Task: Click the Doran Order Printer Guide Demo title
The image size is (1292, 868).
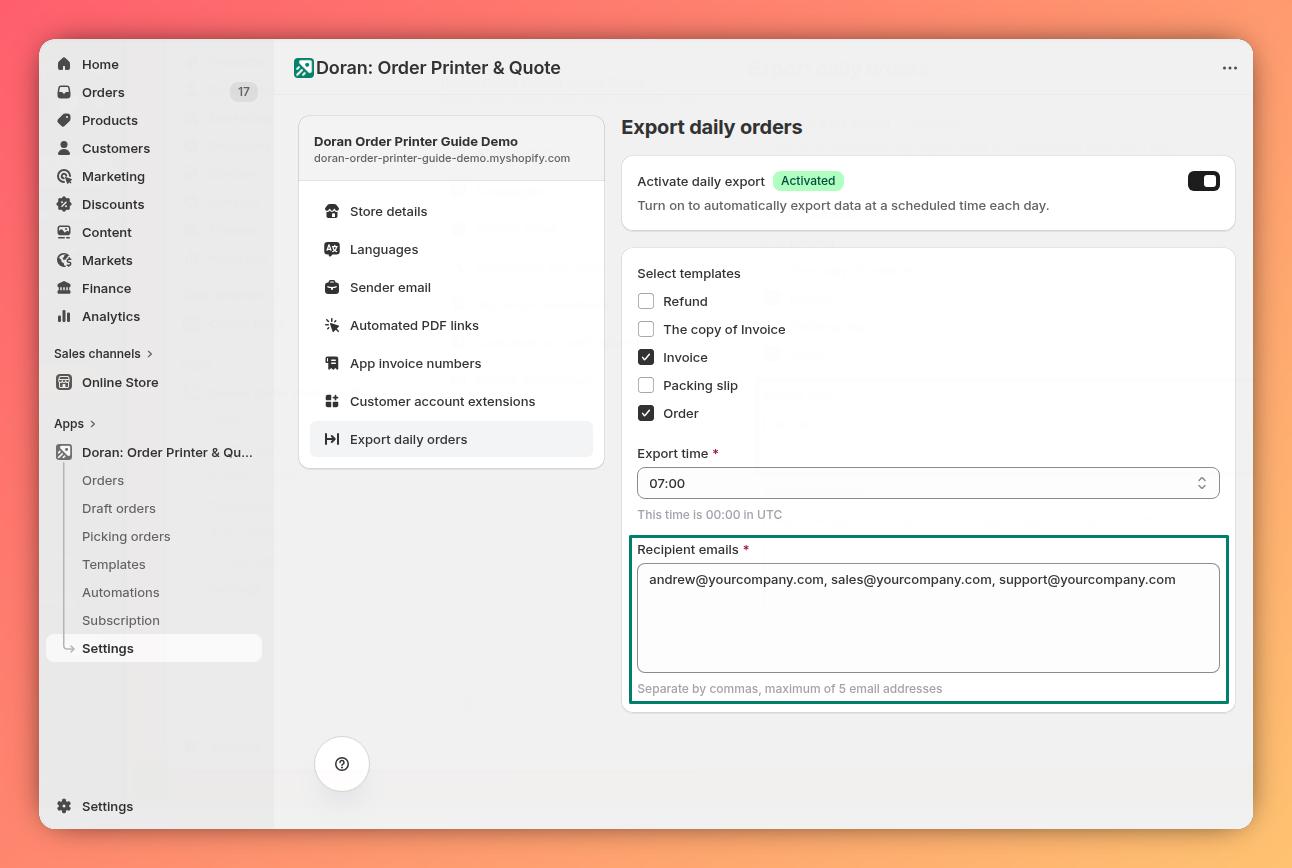Action: click(416, 141)
